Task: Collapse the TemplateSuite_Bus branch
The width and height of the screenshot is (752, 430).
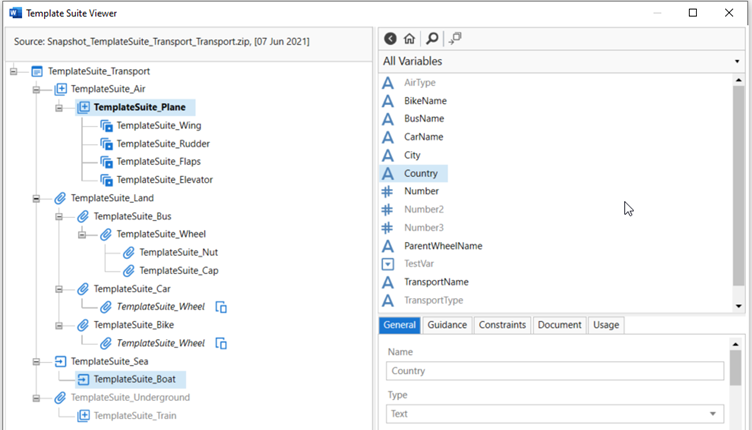Action: point(60,216)
